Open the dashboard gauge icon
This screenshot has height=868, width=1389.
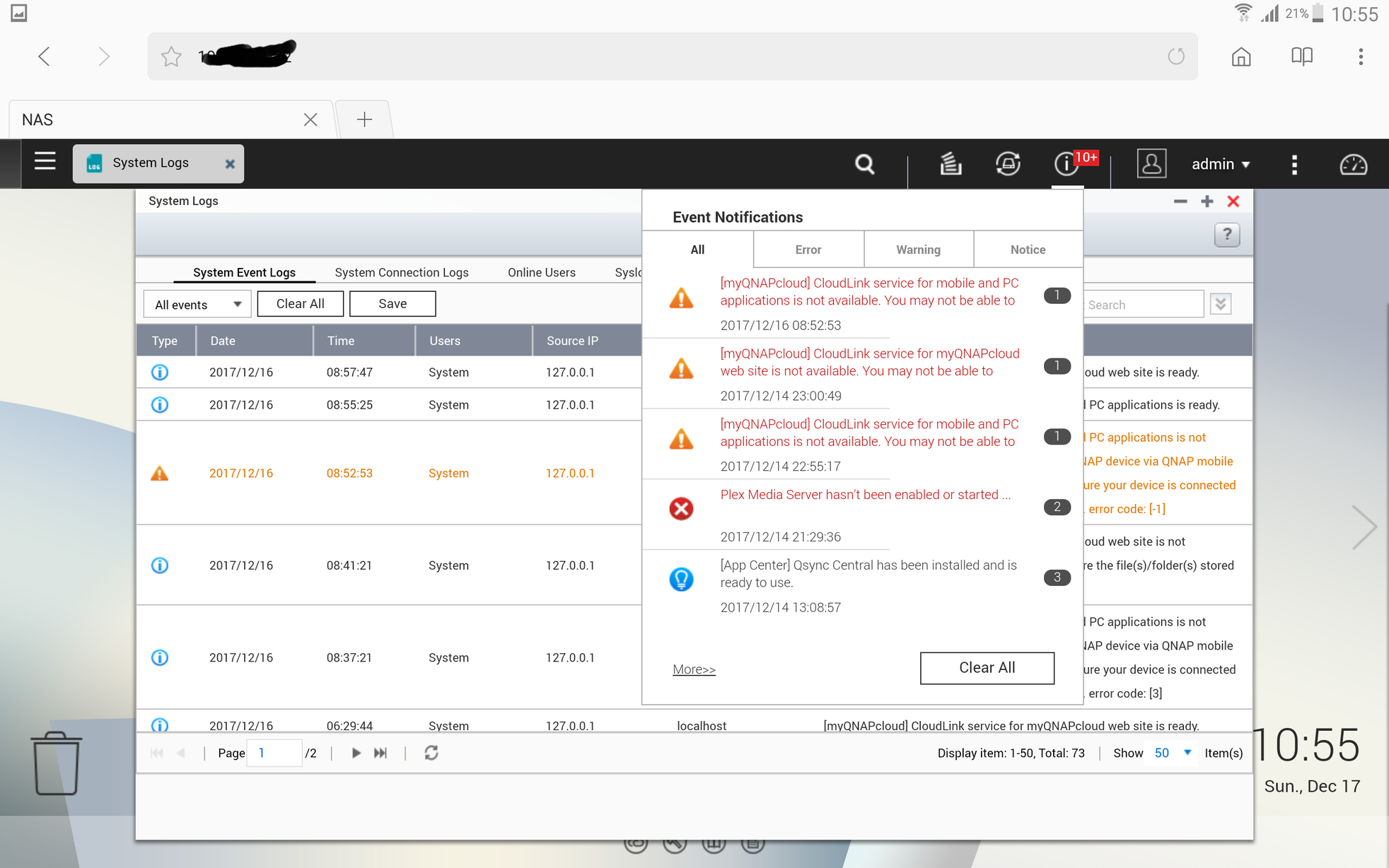tap(1353, 164)
